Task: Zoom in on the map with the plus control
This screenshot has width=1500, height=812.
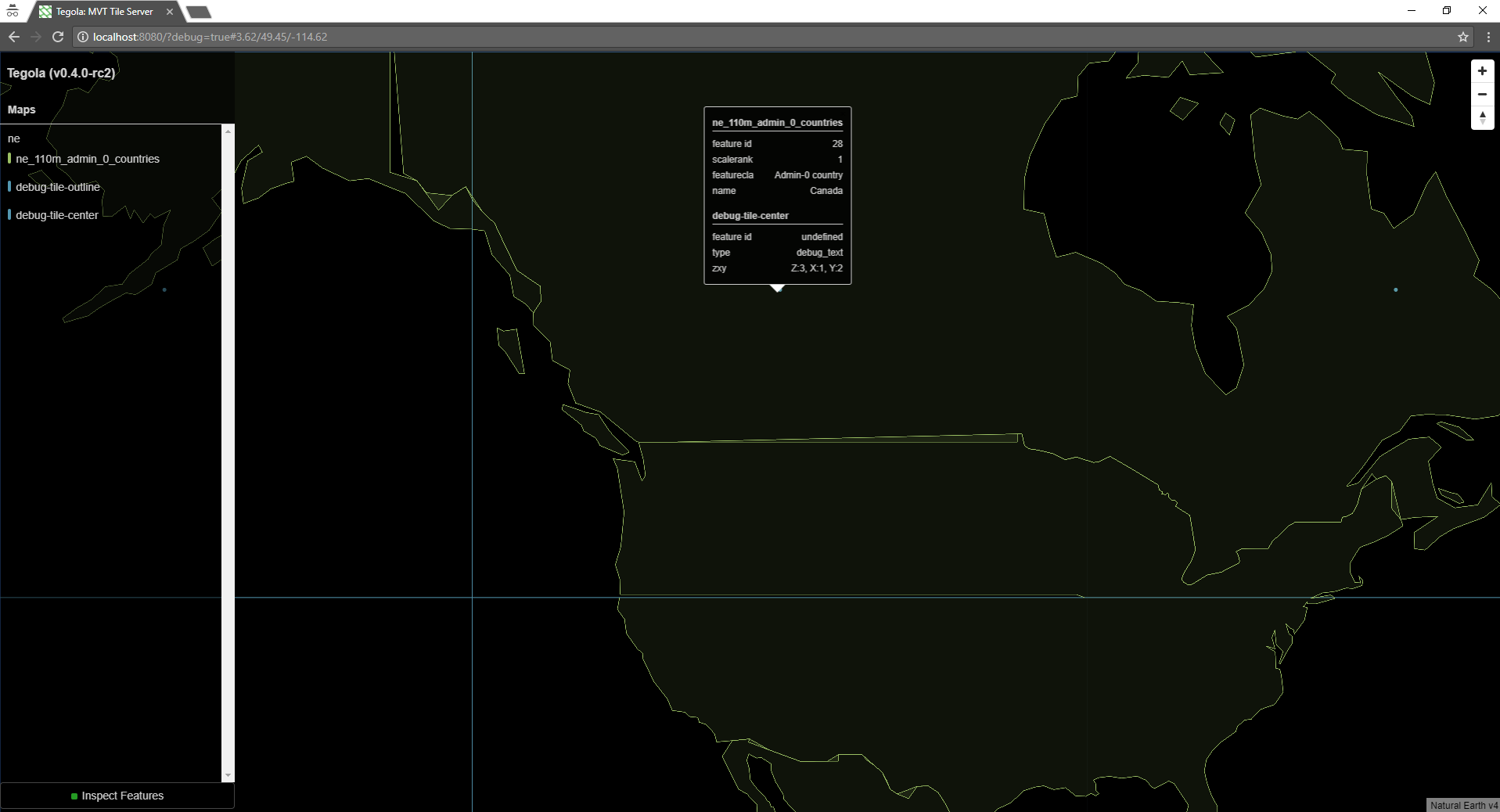Action: [x=1483, y=70]
